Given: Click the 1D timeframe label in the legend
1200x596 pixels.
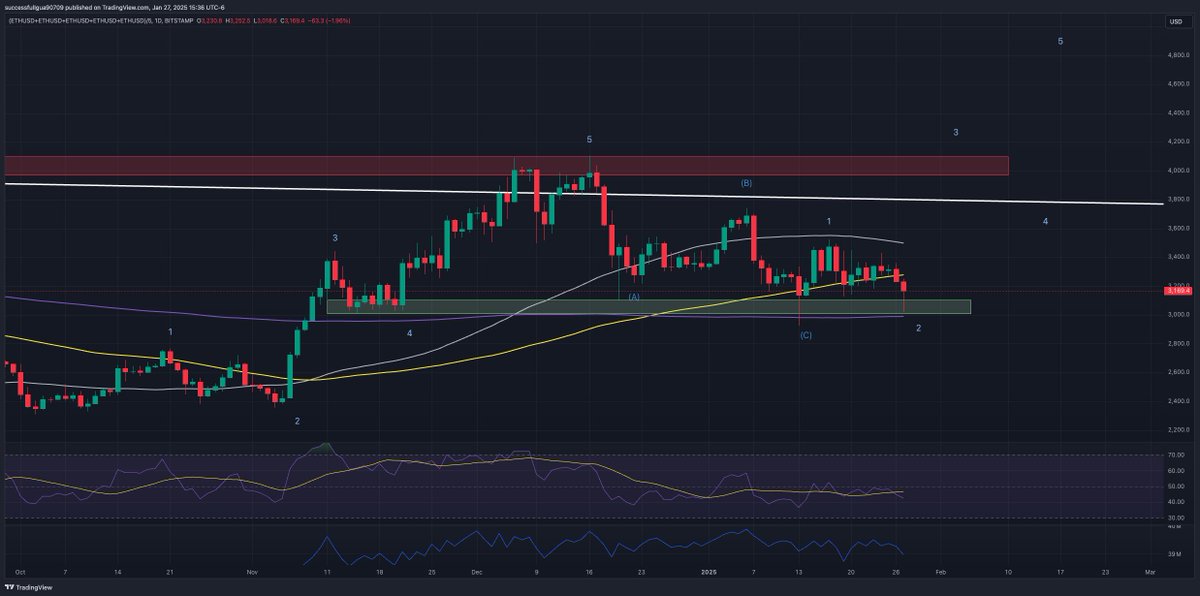Looking at the screenshot, I should [x=157, y=20].
